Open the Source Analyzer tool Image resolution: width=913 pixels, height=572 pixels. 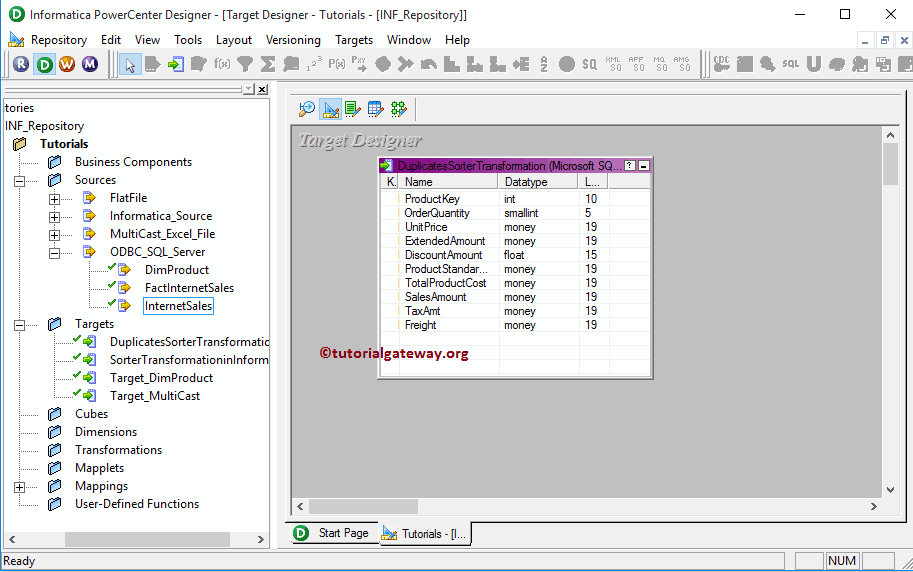point(307,109)
